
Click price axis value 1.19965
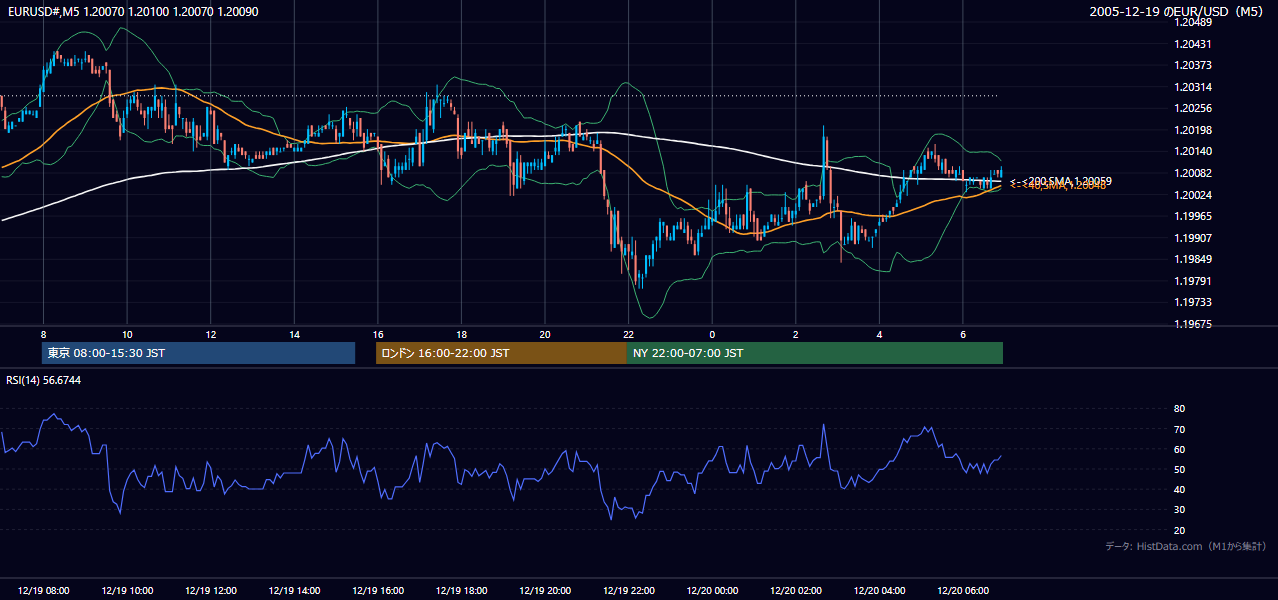click(x=1192, y=216)
